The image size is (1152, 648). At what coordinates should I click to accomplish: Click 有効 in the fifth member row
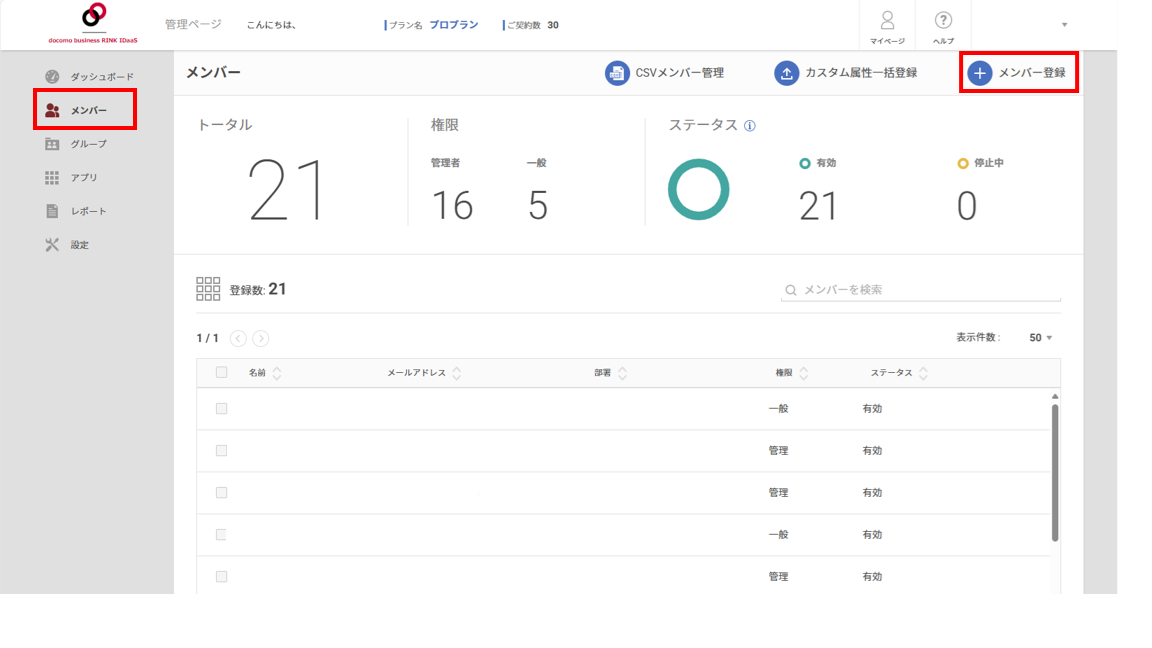point(872,577)
